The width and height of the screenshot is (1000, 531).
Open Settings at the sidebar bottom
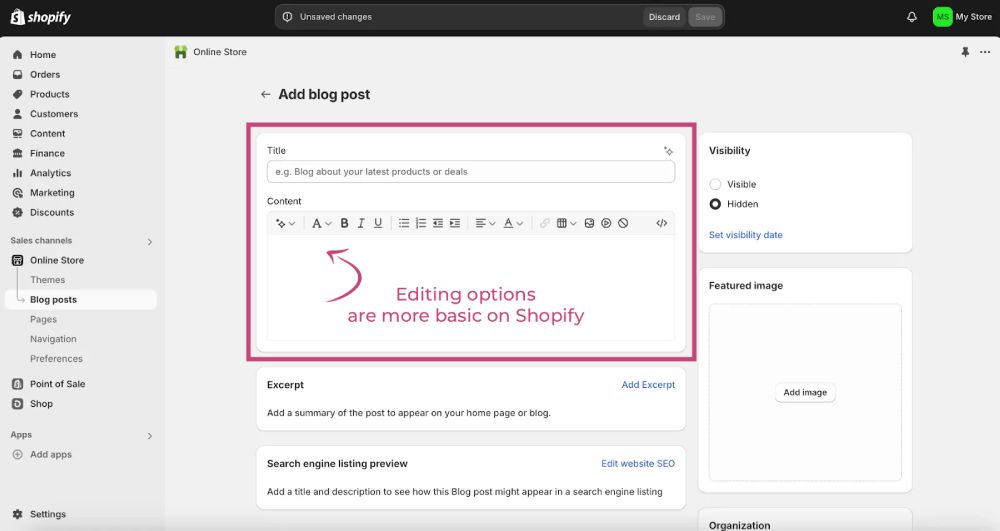coord(48,514)
